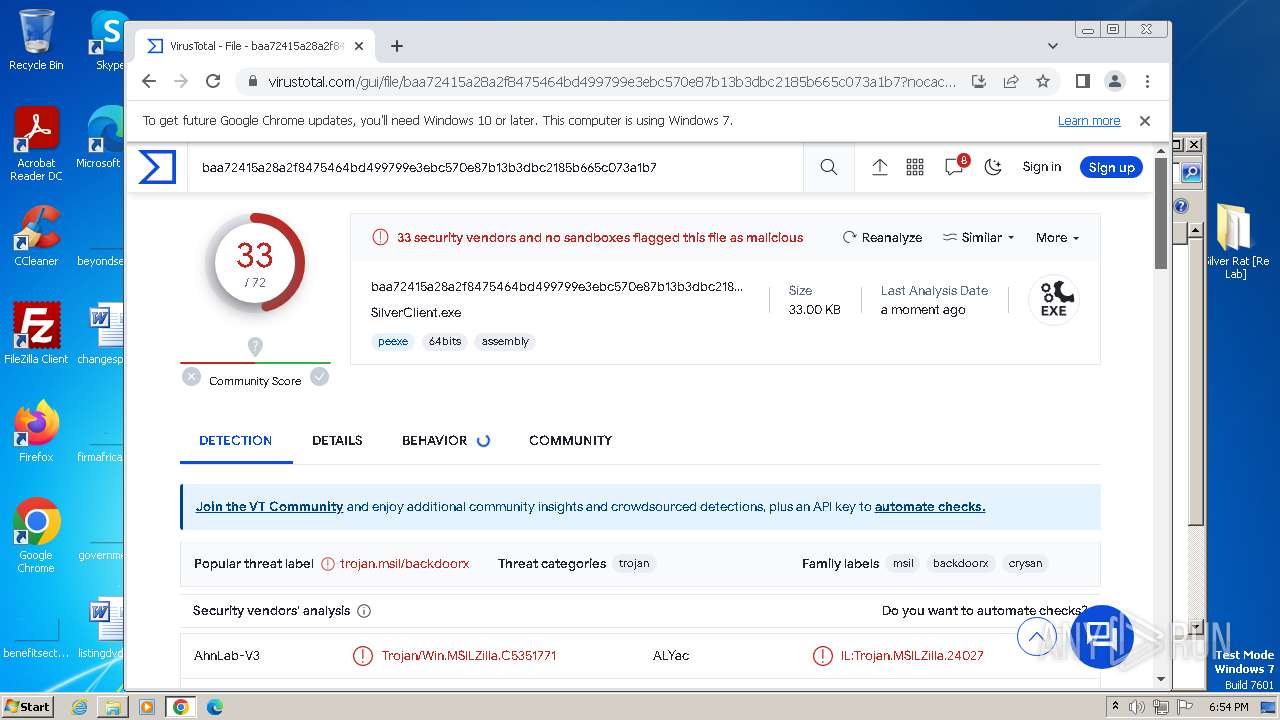
Task: Click the msil family label
Action: (x=903, y=563)
